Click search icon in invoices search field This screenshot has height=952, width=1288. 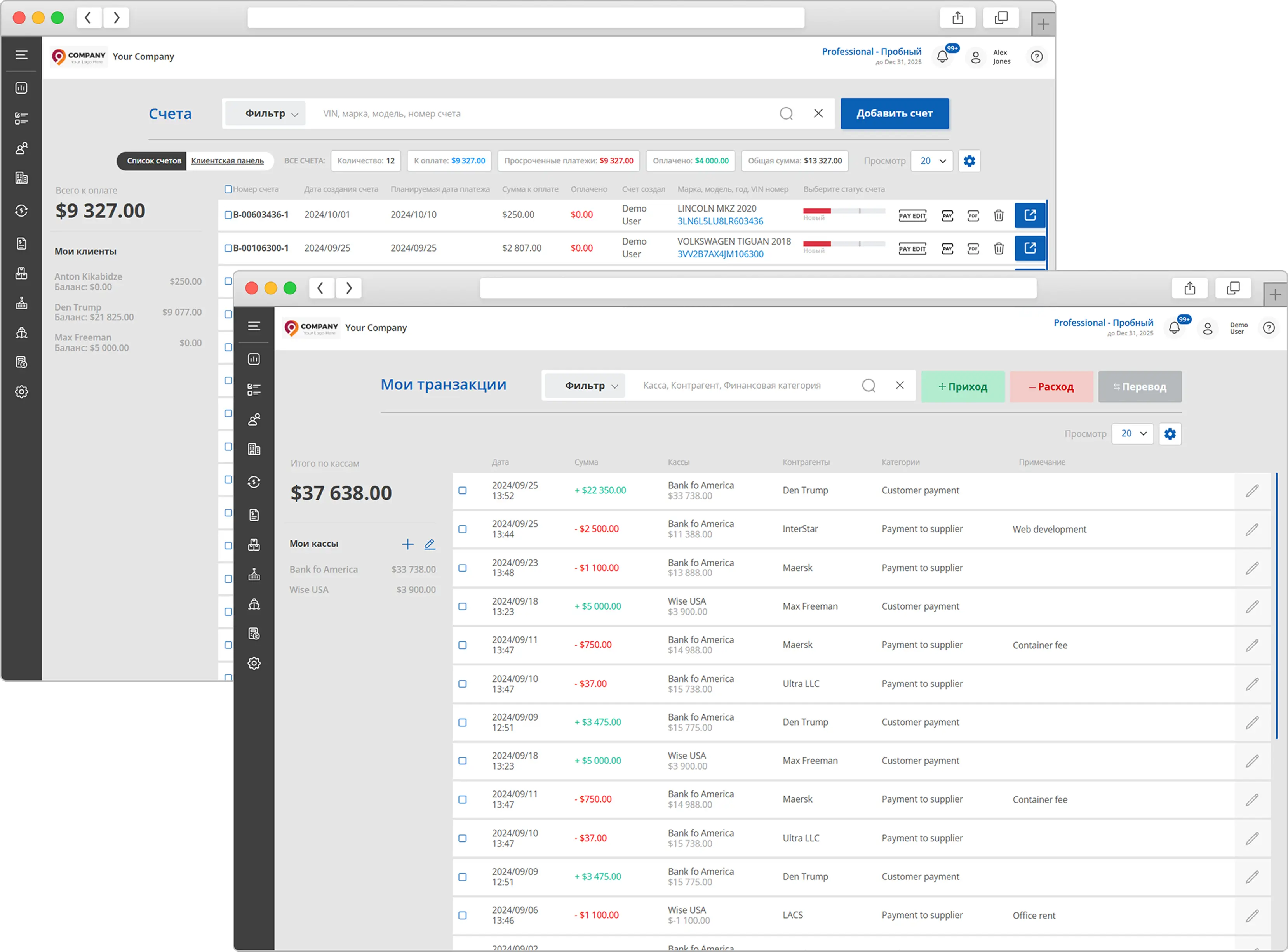coord(786,113)
